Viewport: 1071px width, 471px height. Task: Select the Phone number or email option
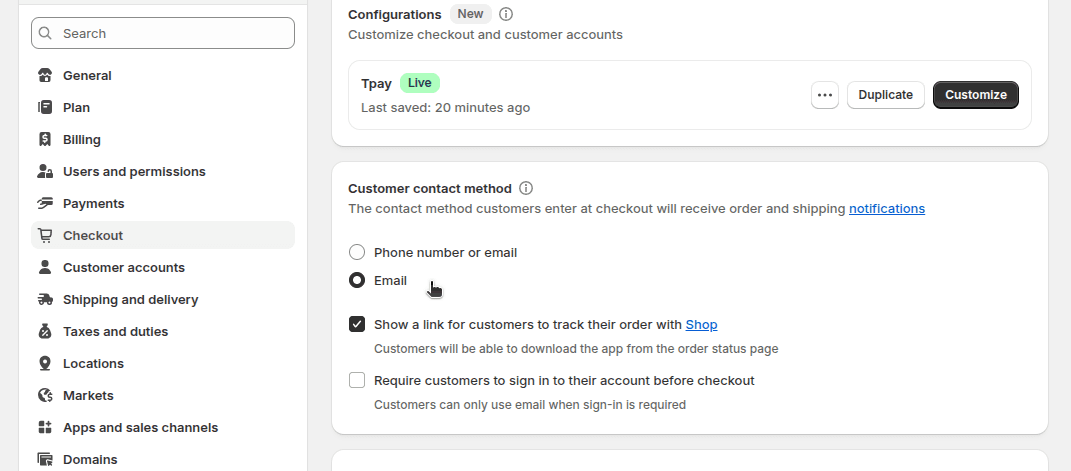tap(357, 252)
